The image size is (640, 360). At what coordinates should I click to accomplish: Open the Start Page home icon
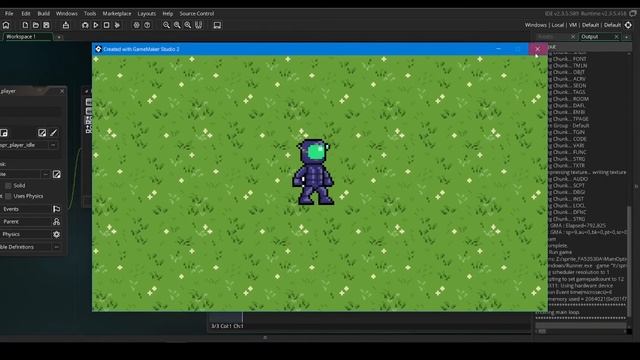tap(6, 25)
